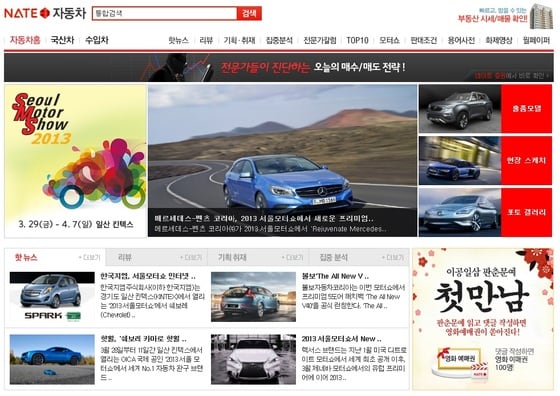
Task: Open the Chevrolet Spark article thumbnail
Action: tap(52, 297)
